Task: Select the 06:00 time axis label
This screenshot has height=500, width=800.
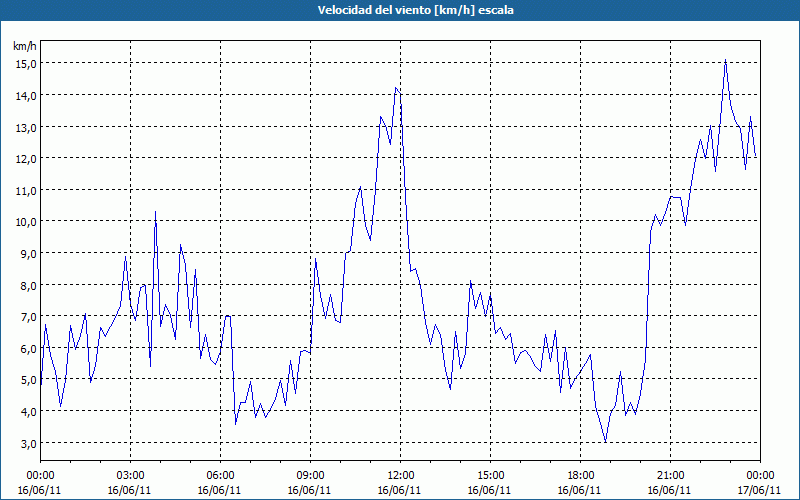Action: coord(220,475)
